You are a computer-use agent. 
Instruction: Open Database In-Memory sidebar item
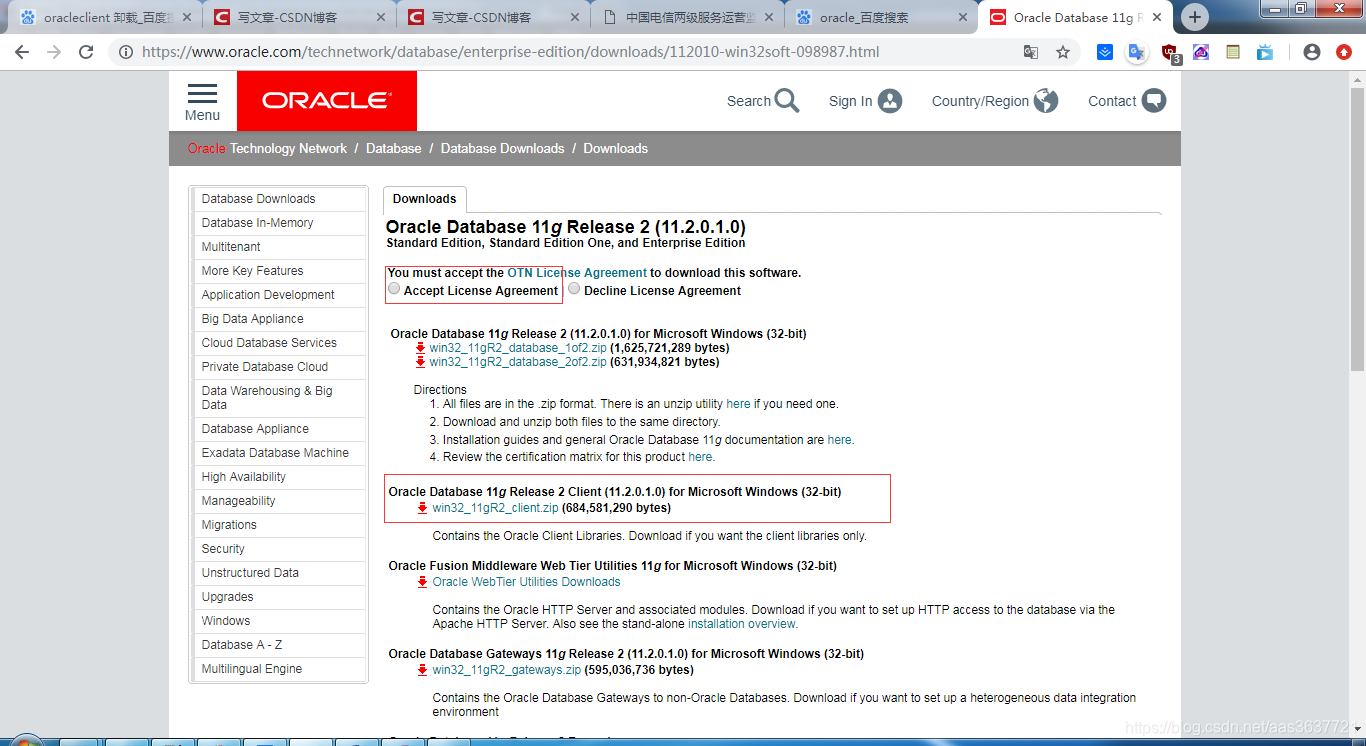coord(279,223)
